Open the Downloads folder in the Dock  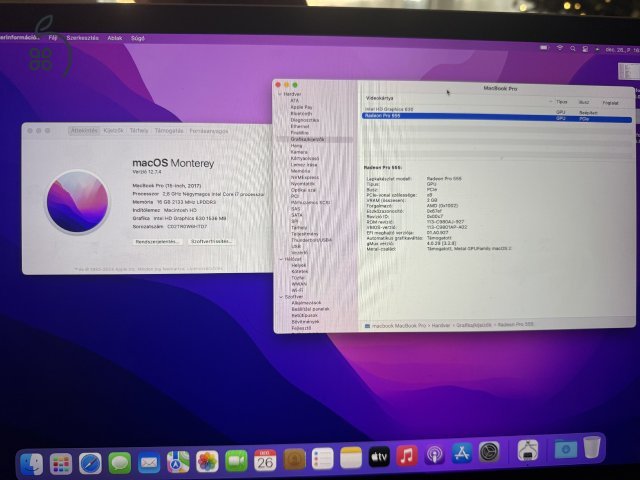pyautogui.click(x=566, y=449)
